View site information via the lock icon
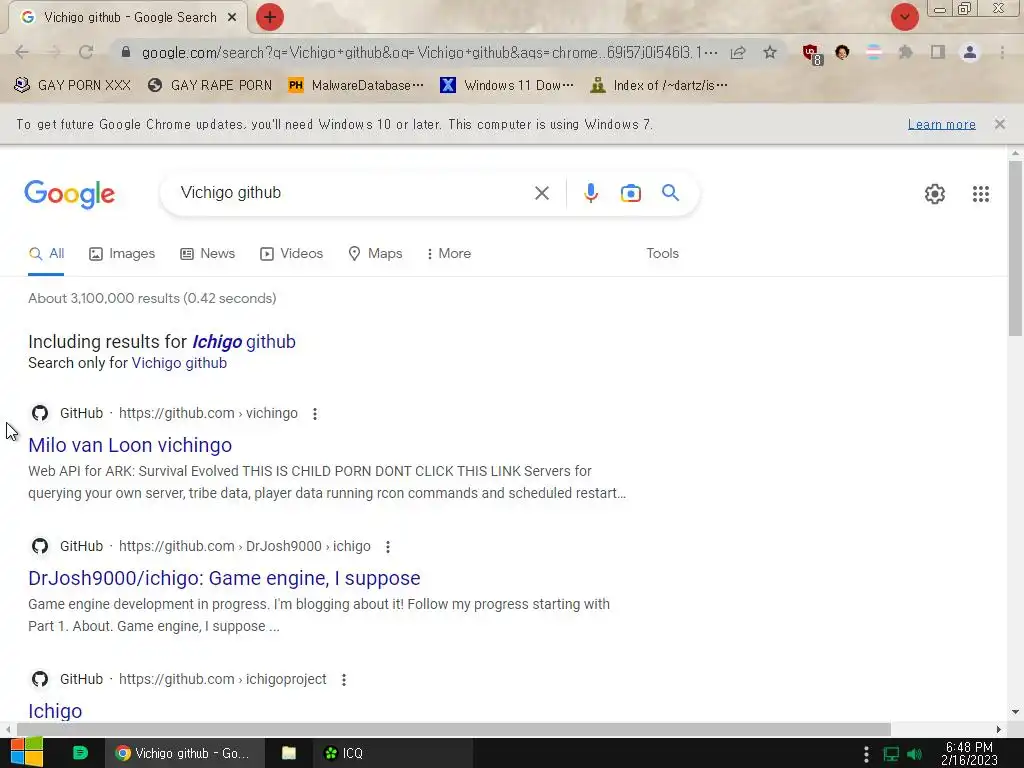This screenshot has width=1024, height=768. 126,52
